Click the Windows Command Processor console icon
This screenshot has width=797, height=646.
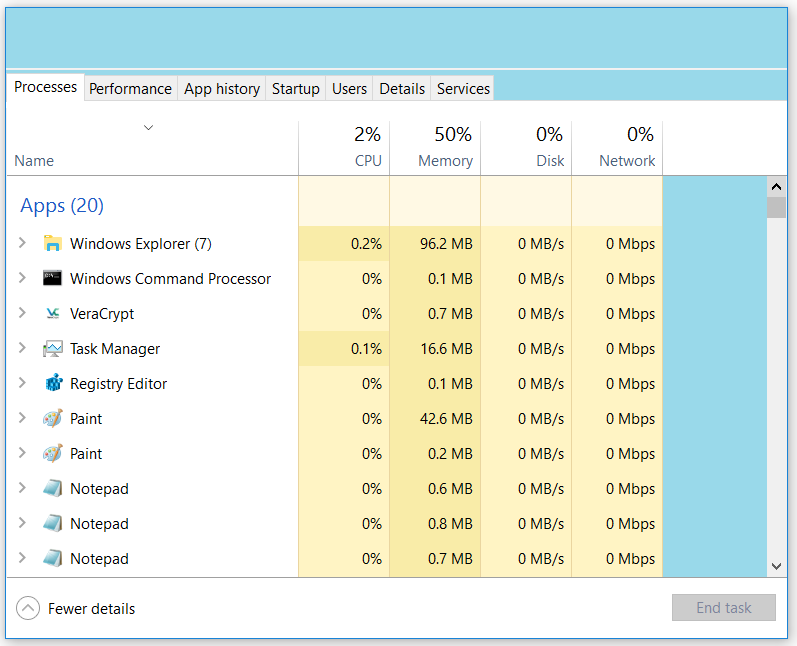(x=52, y=279)
